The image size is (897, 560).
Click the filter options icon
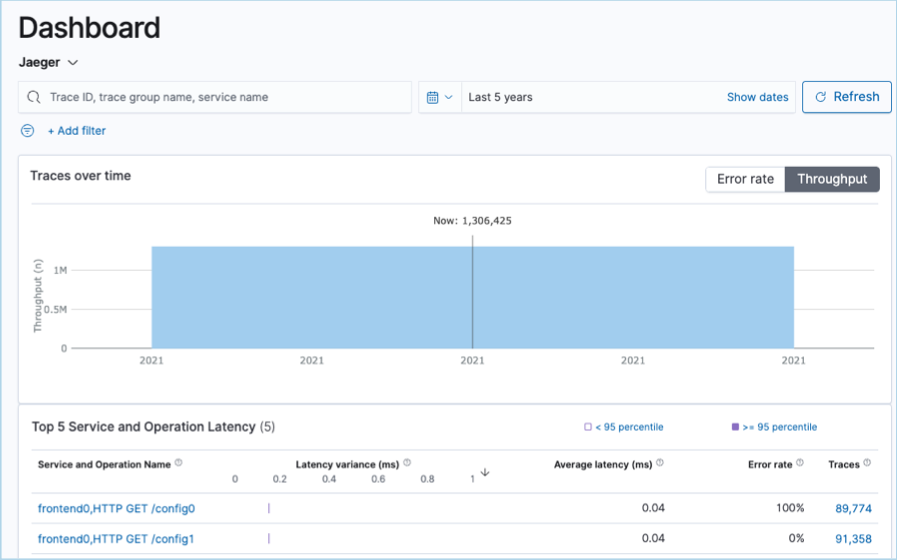[x=28, y=131]
